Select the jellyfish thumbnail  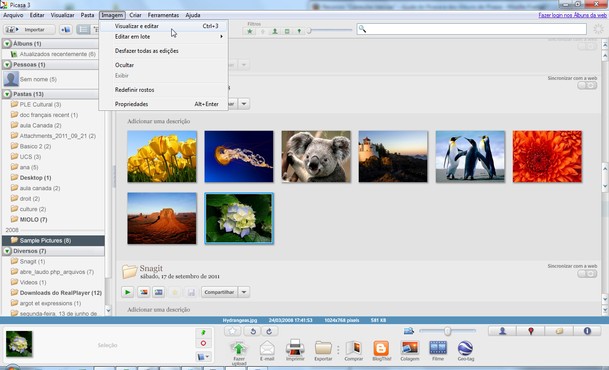coord(239,156)
